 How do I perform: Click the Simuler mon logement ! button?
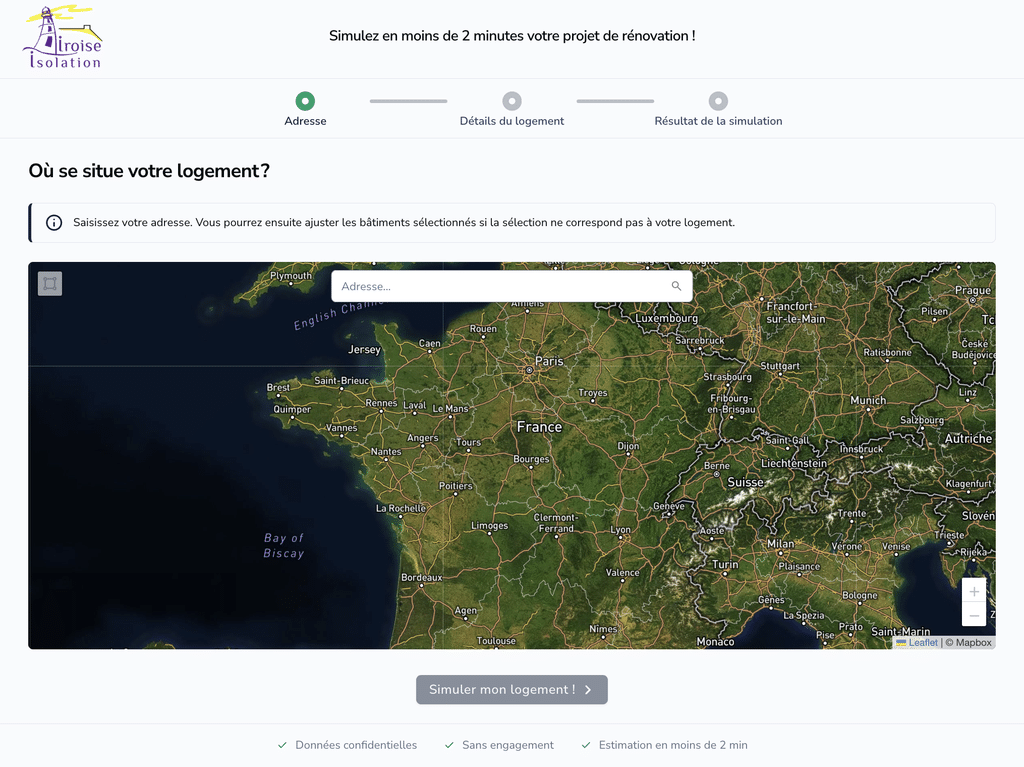(512, 690)
